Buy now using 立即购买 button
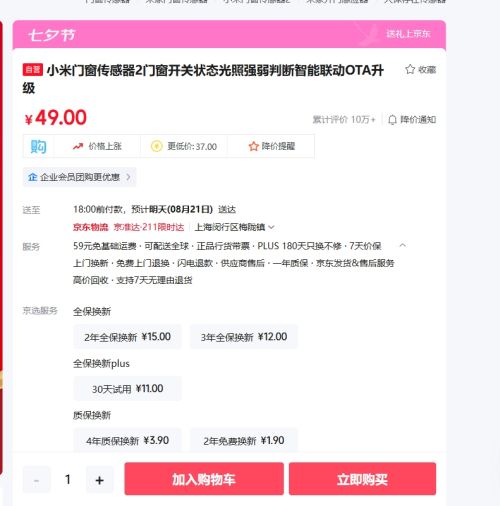 coord(362,479)
